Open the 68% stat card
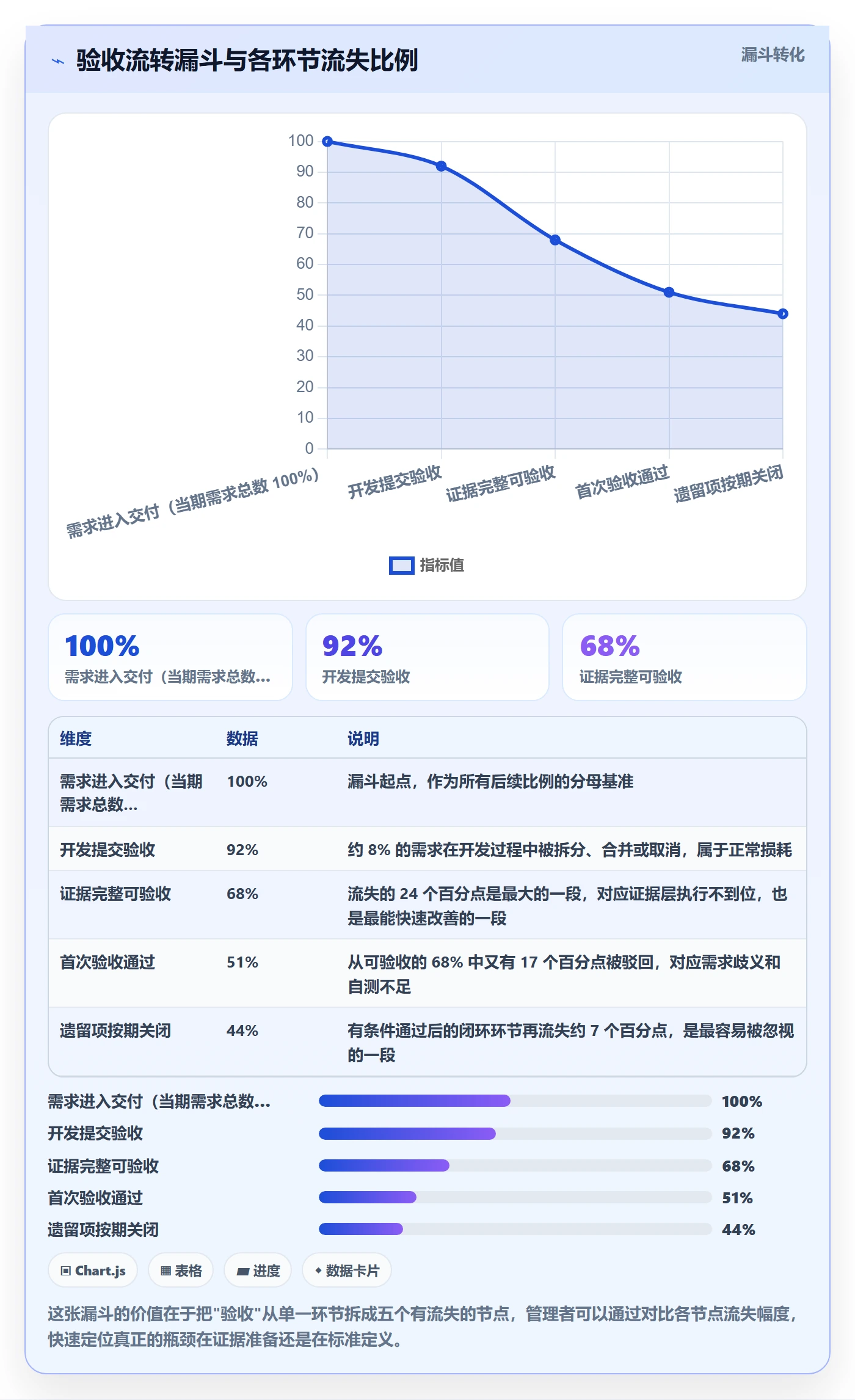The image size is (855, 1400). [685, 657]
